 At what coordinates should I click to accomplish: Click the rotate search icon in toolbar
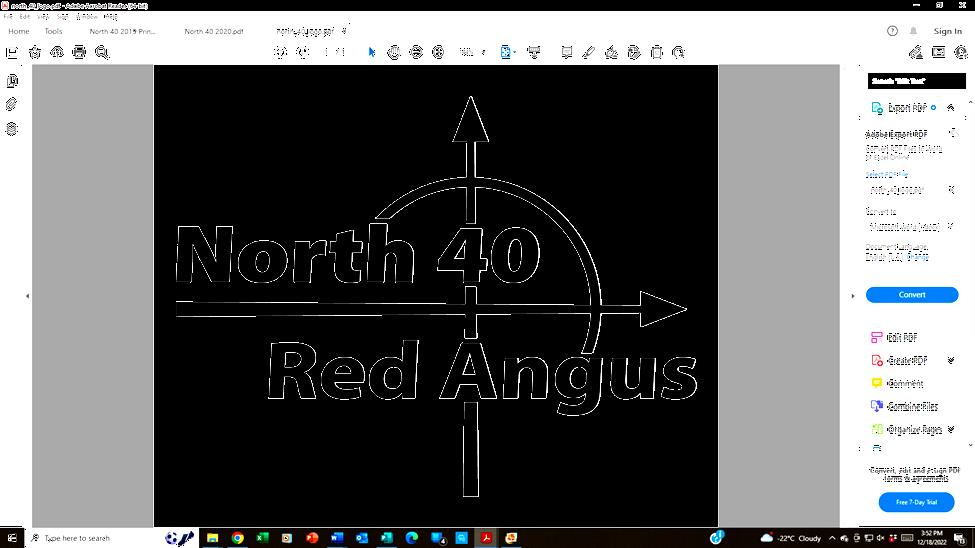tap(678, 52)
